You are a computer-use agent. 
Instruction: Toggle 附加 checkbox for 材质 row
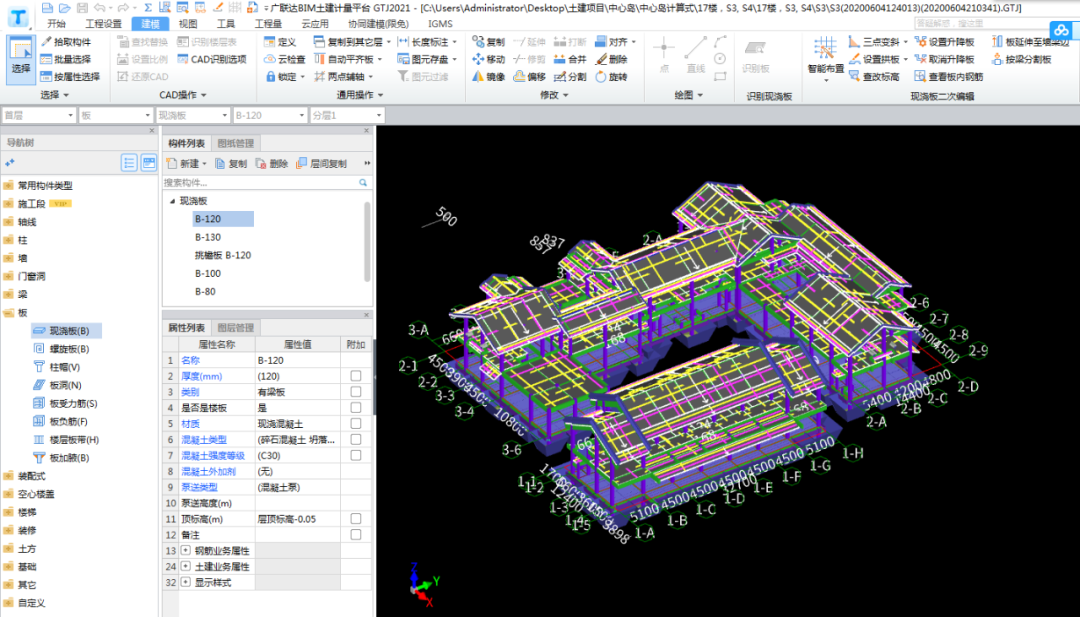355,423
